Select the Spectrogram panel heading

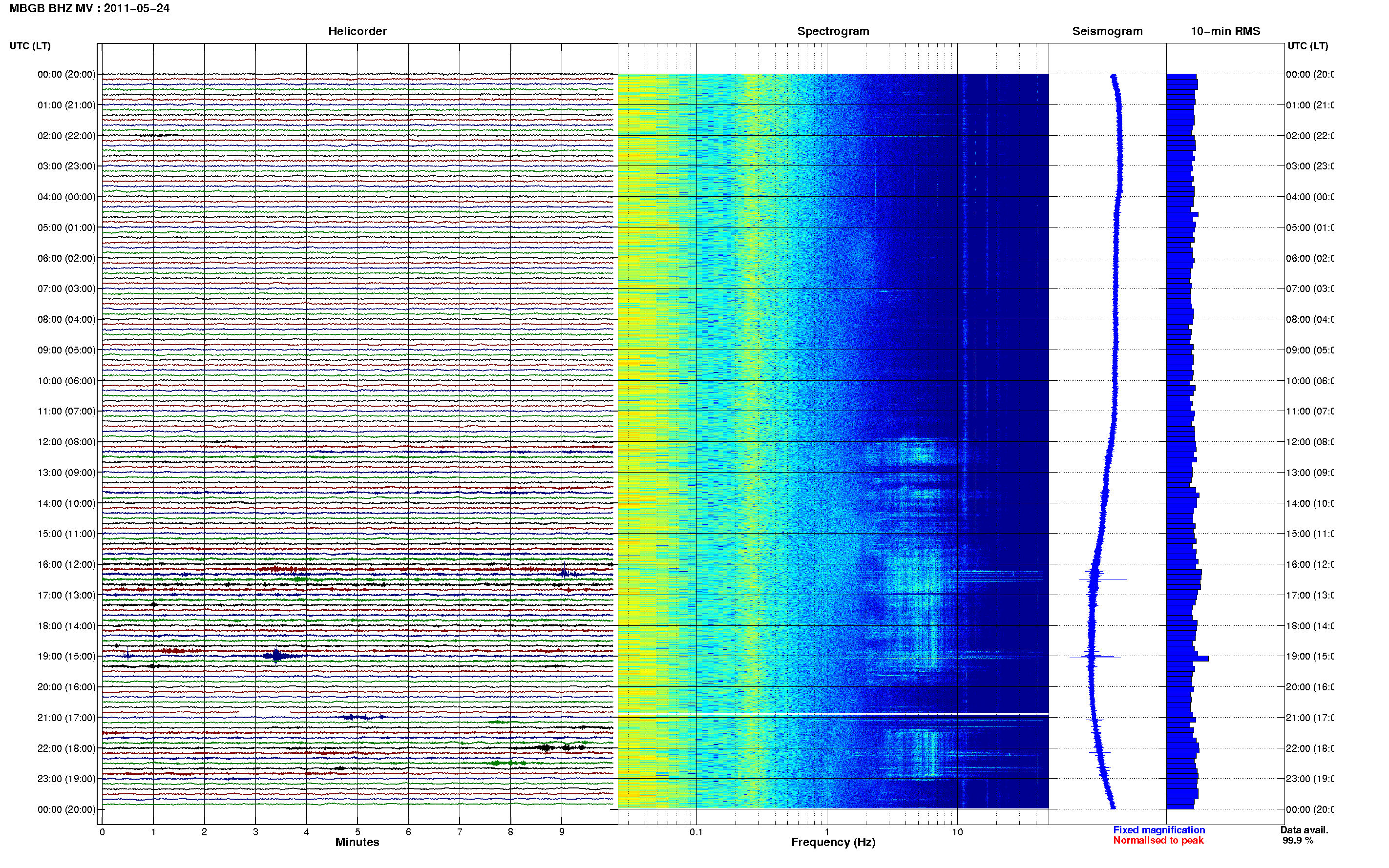click(x=833, y=32)
